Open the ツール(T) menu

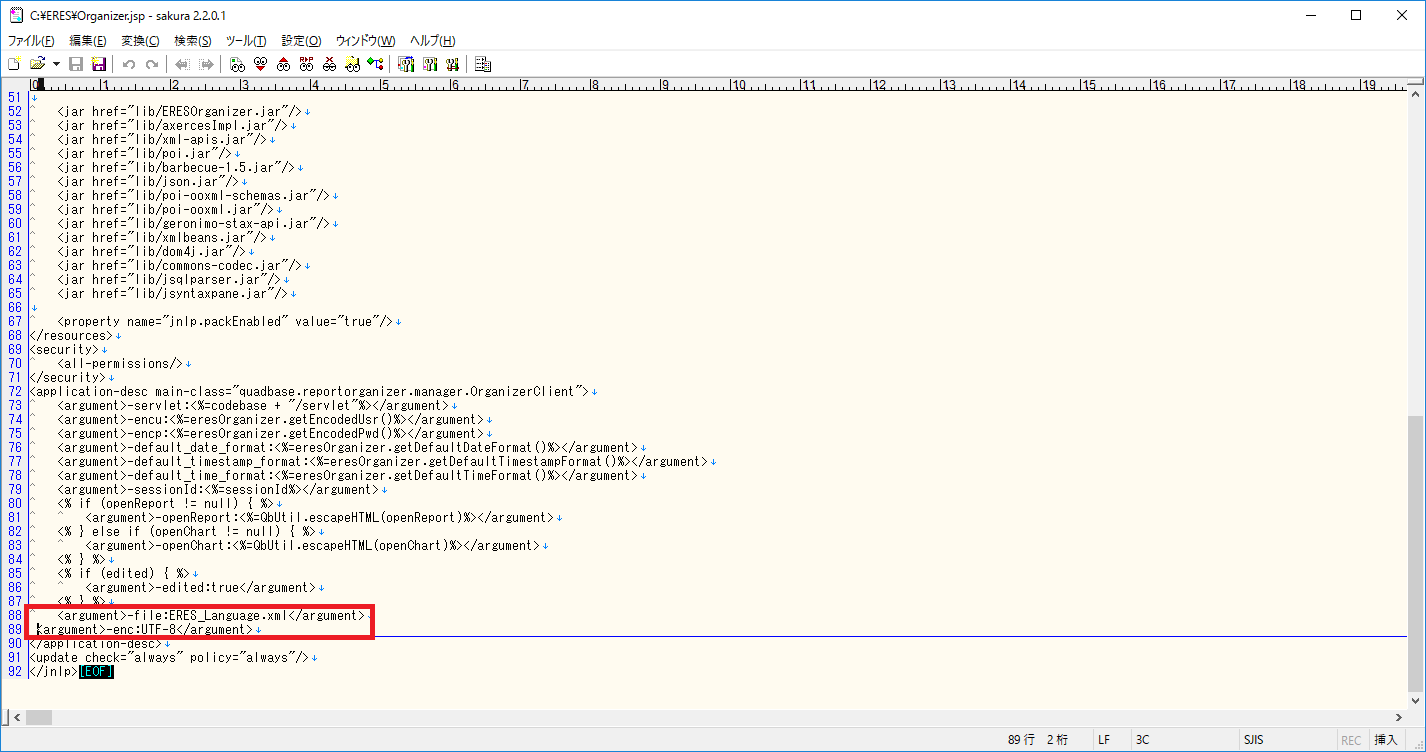point(246,41)
